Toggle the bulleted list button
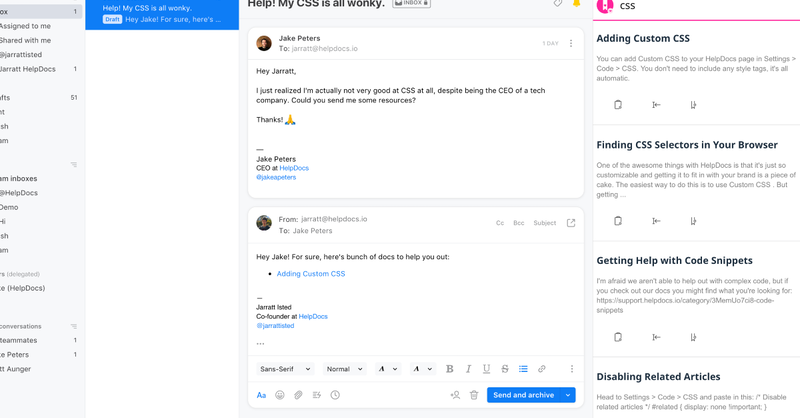Screen dimensions: 800x418 pyautogui.click(x=523, y=368)
